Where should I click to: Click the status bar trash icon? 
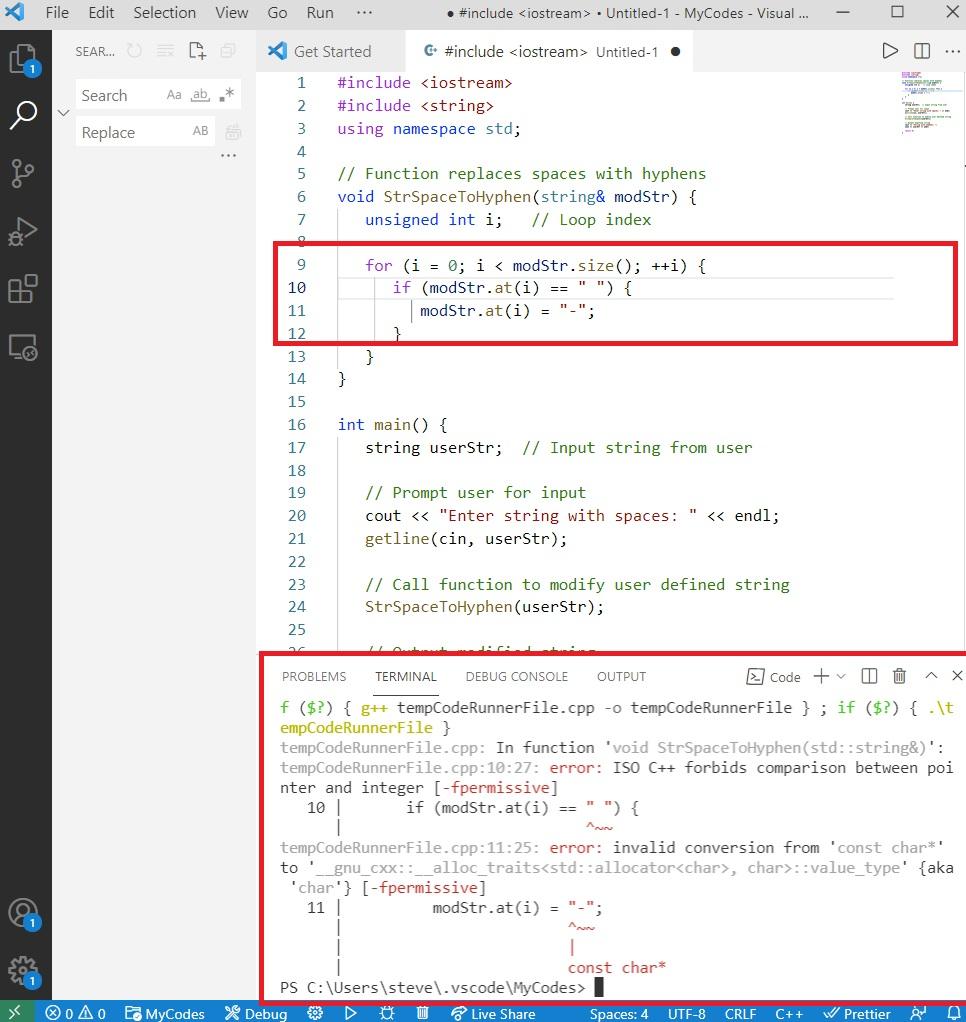click(x=422, y=1013)
